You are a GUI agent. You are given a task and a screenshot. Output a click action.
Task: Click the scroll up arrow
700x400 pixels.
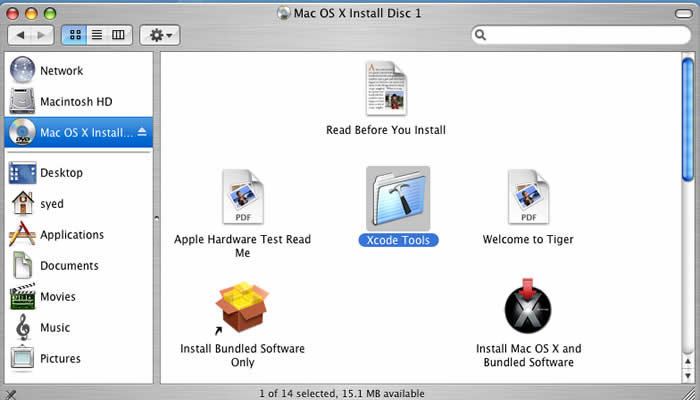pyautogui.click(x=688, y=360)
